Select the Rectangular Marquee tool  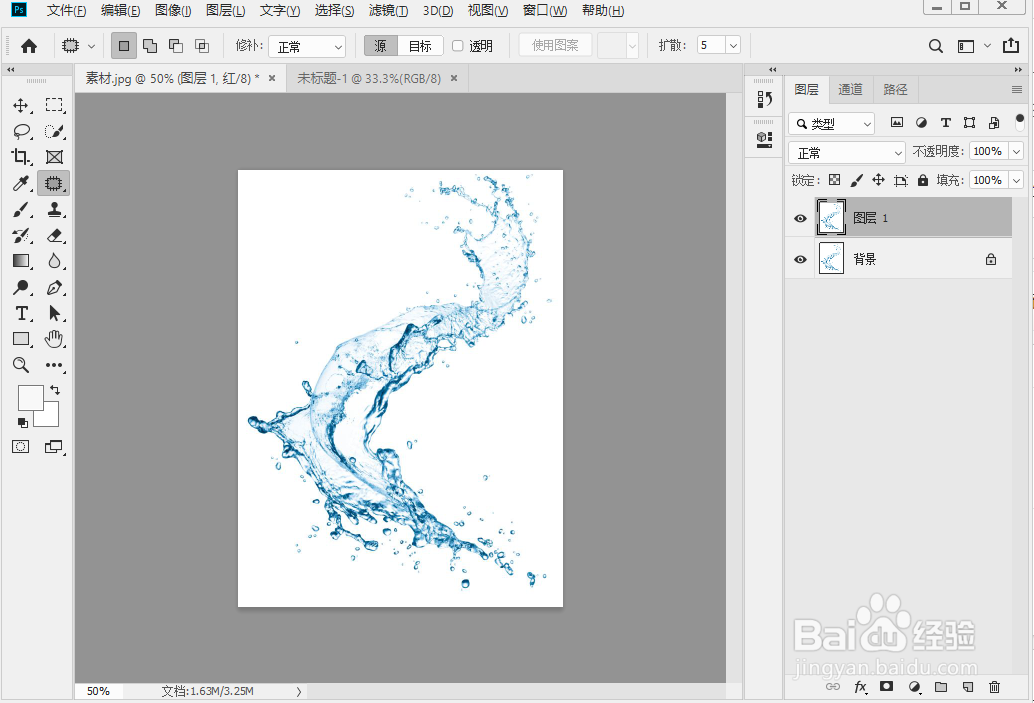point(54,106)
